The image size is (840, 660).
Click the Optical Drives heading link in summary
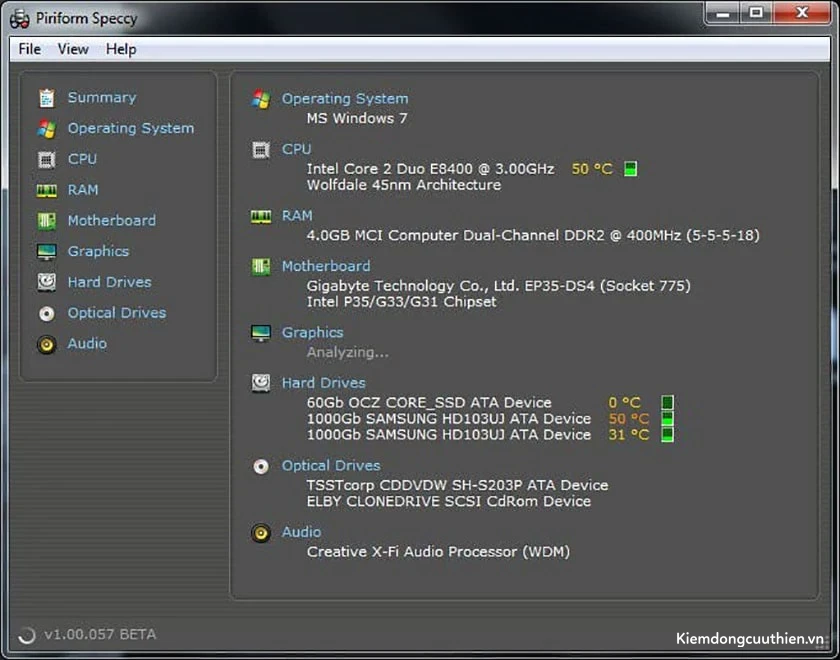(x=331, y=466)
